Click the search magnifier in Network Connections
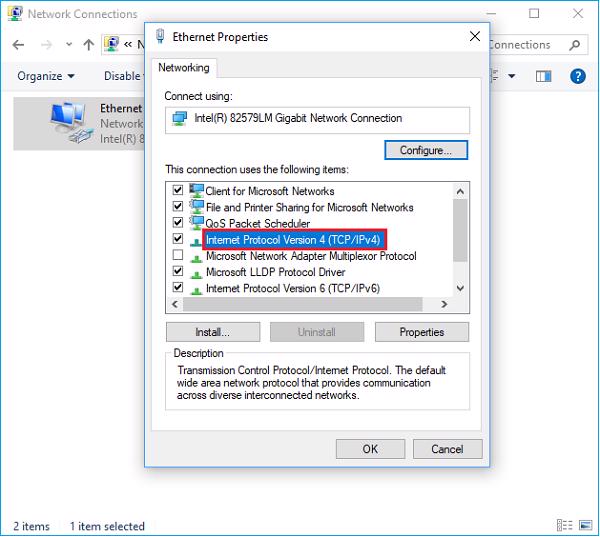The width and height of the screenshot is (600, 537). click(x=574, y=45)
